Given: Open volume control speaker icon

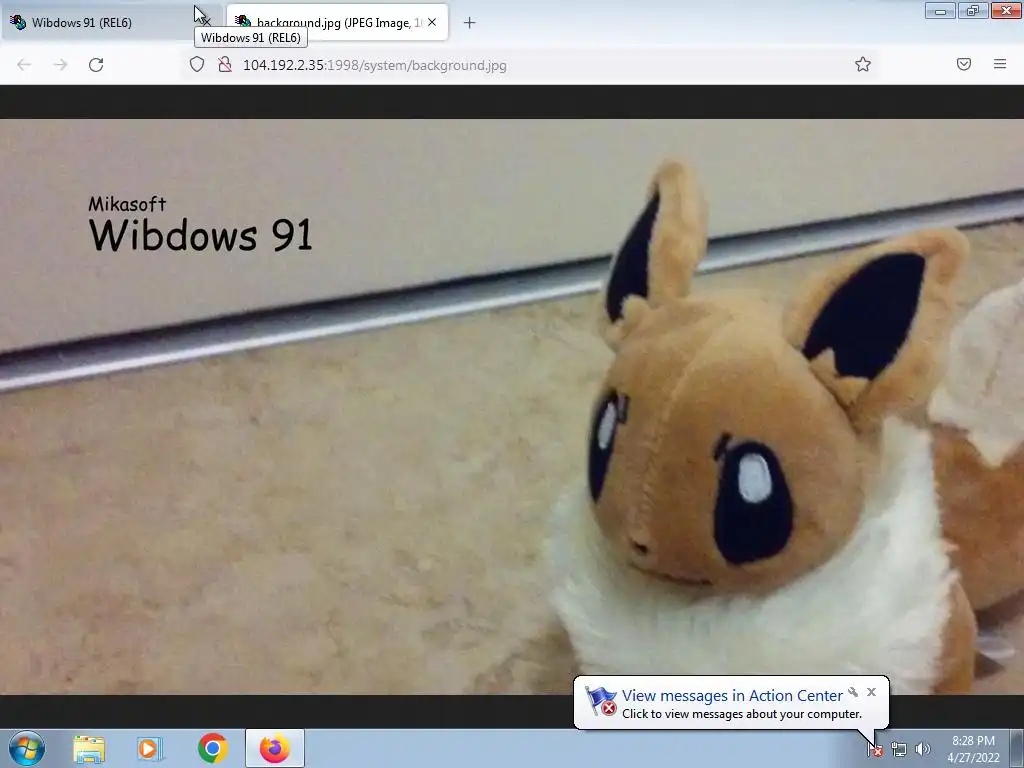Looking at the screenshot, I should 923,750.
